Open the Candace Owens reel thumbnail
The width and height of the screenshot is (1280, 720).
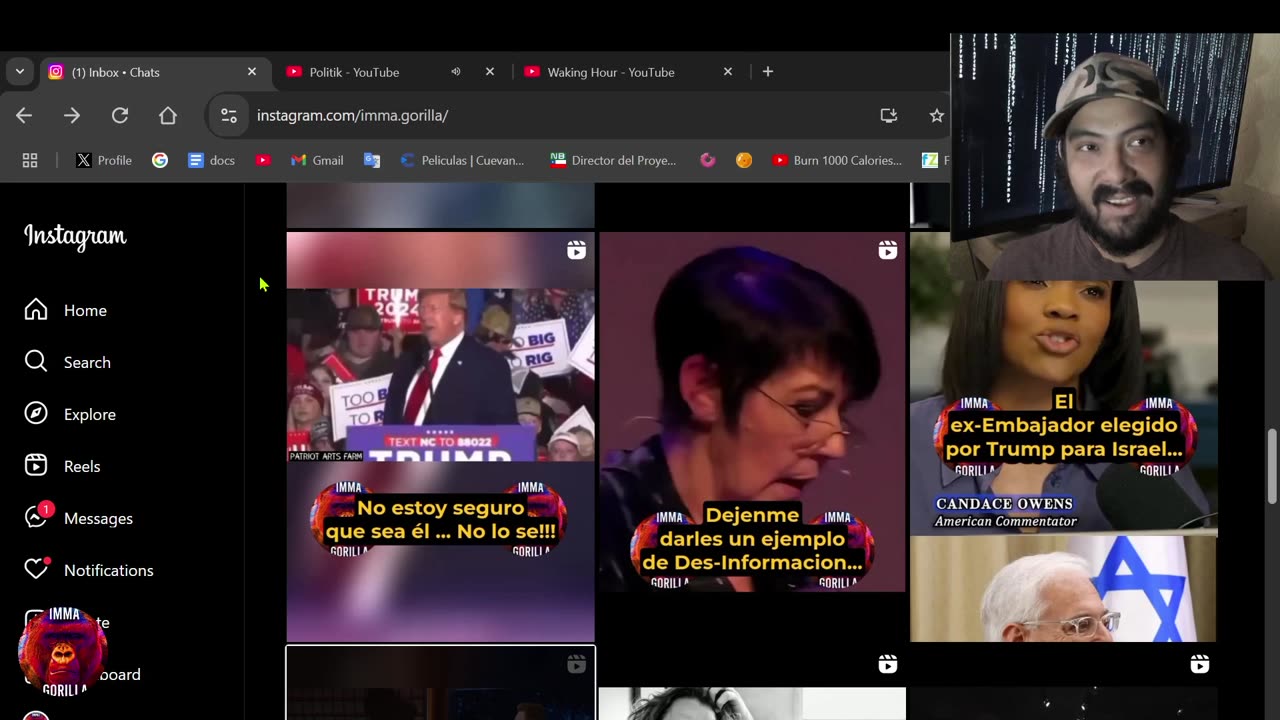[x=1064, y=460]
